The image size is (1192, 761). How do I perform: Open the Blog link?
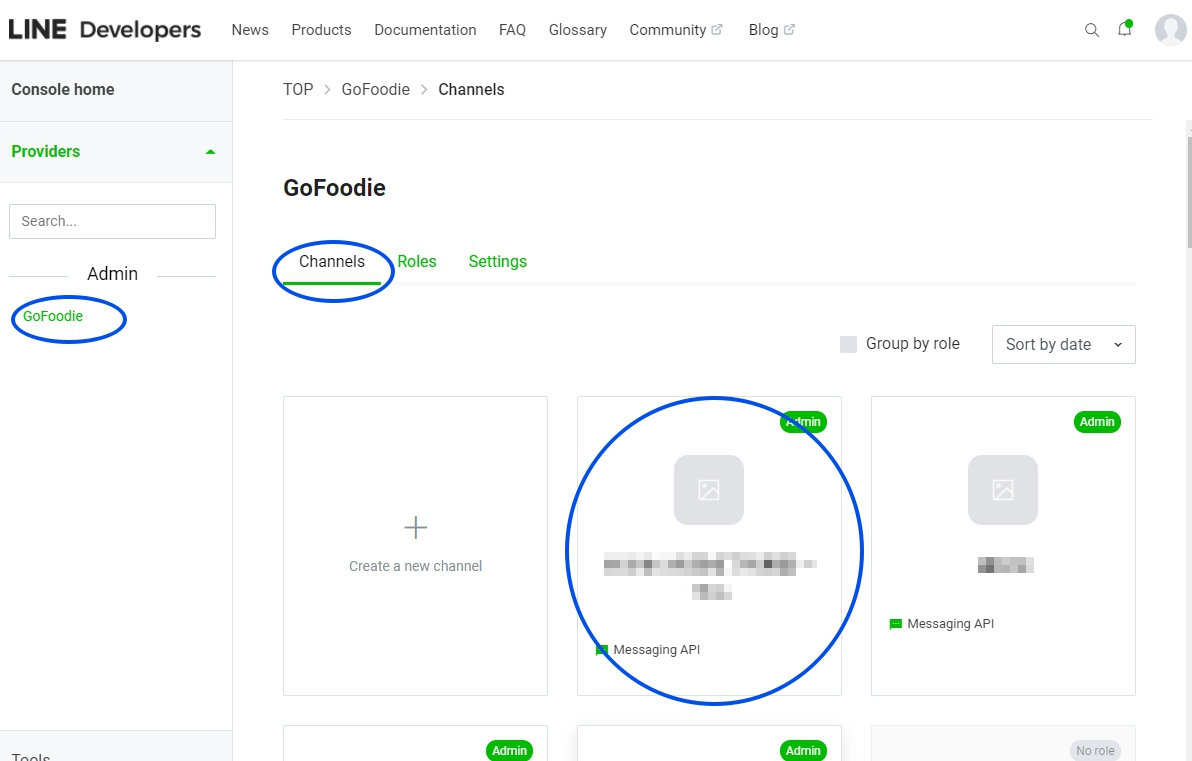[x=763, y=30]
